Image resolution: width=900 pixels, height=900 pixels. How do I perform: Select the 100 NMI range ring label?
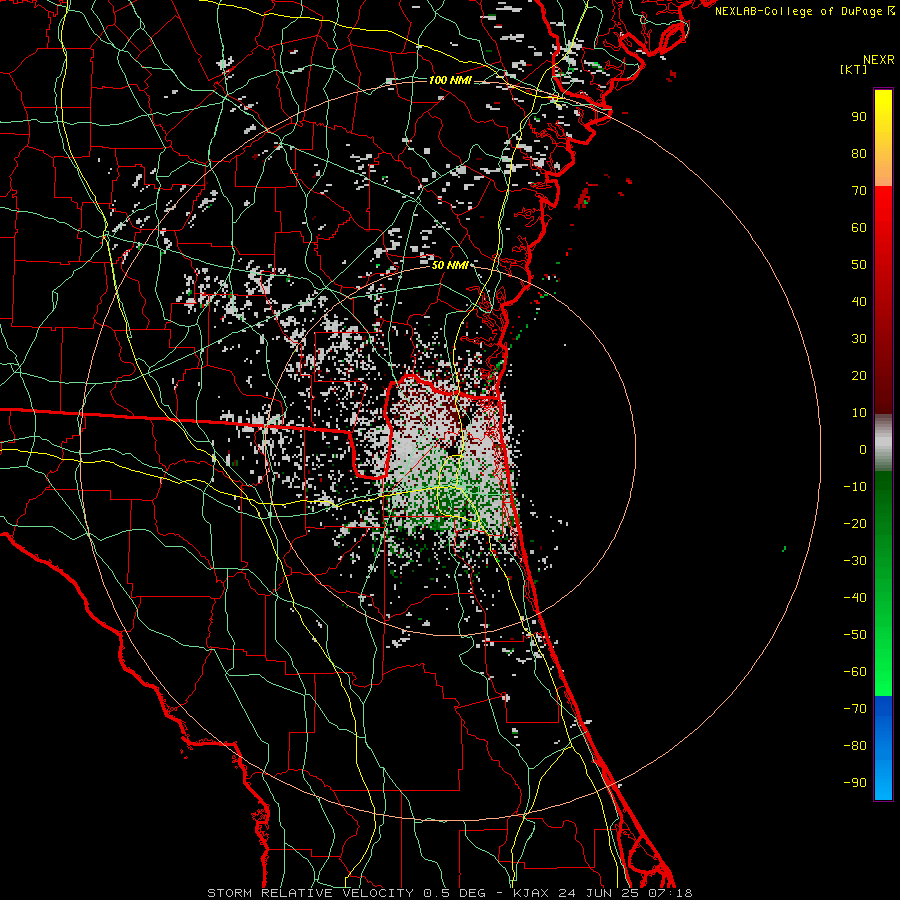450,80
